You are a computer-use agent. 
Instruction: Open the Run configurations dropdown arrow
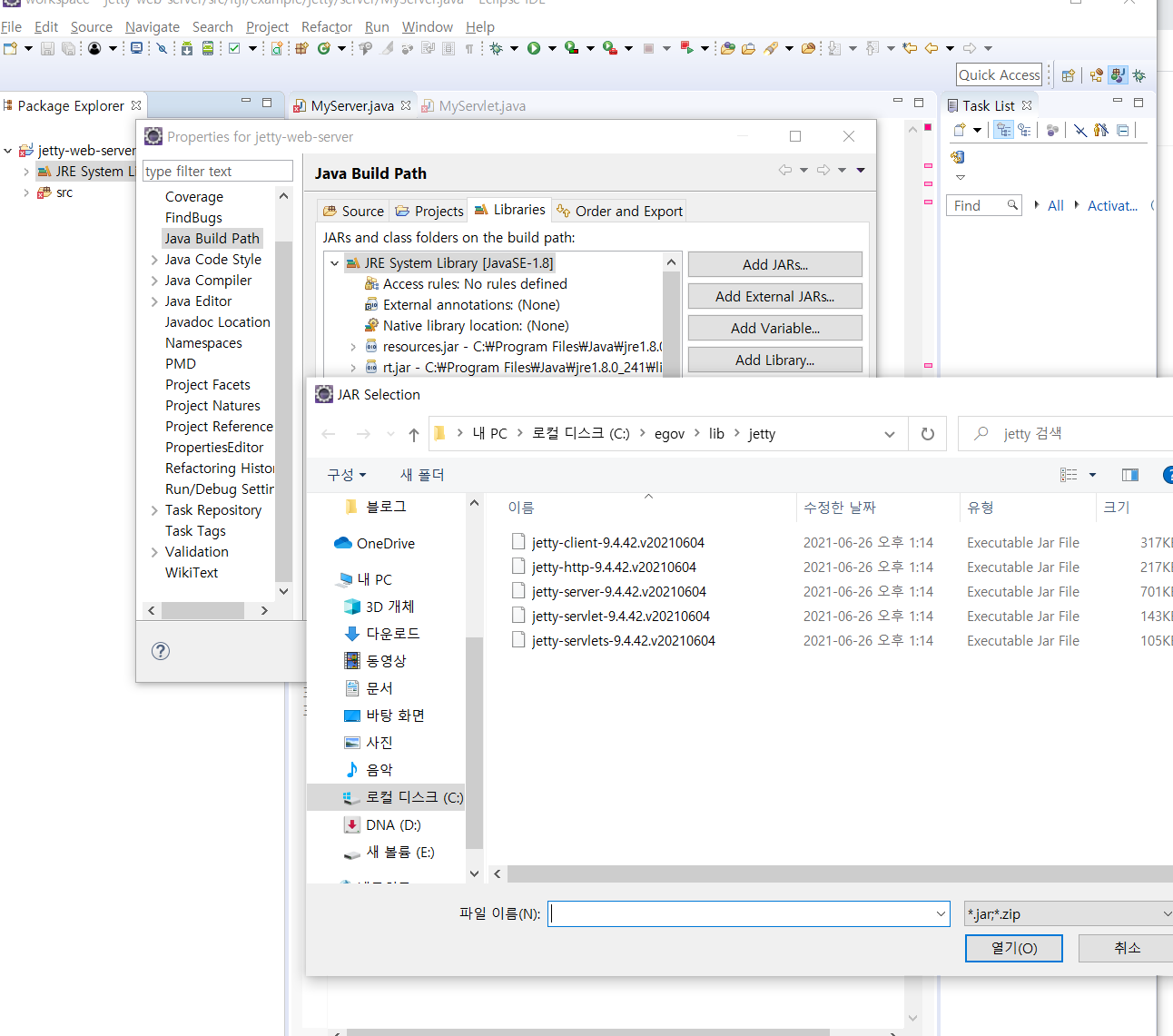coord(552,48)
